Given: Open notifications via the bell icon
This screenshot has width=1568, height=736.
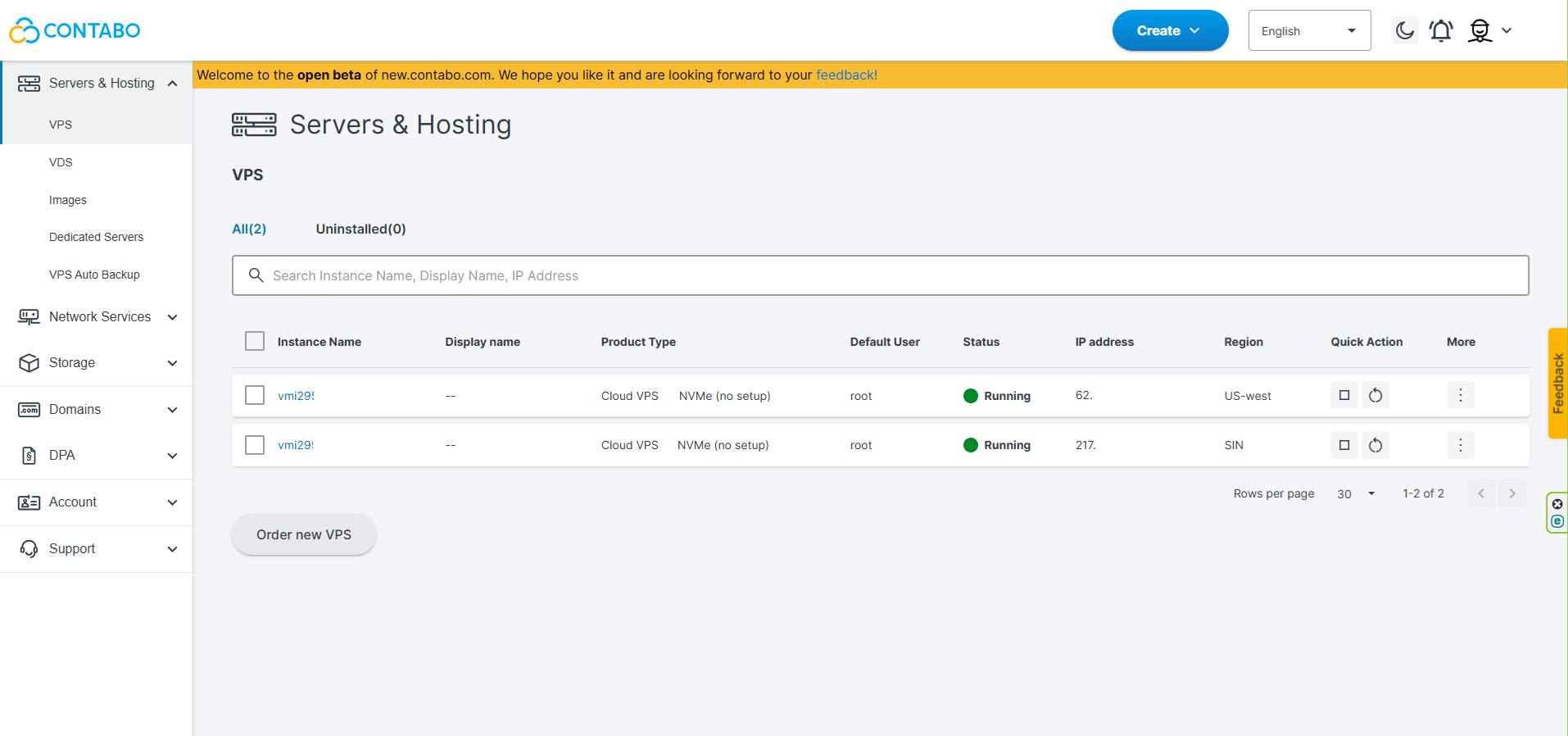Looking at the screenshot, I should tap(1441, 30).
